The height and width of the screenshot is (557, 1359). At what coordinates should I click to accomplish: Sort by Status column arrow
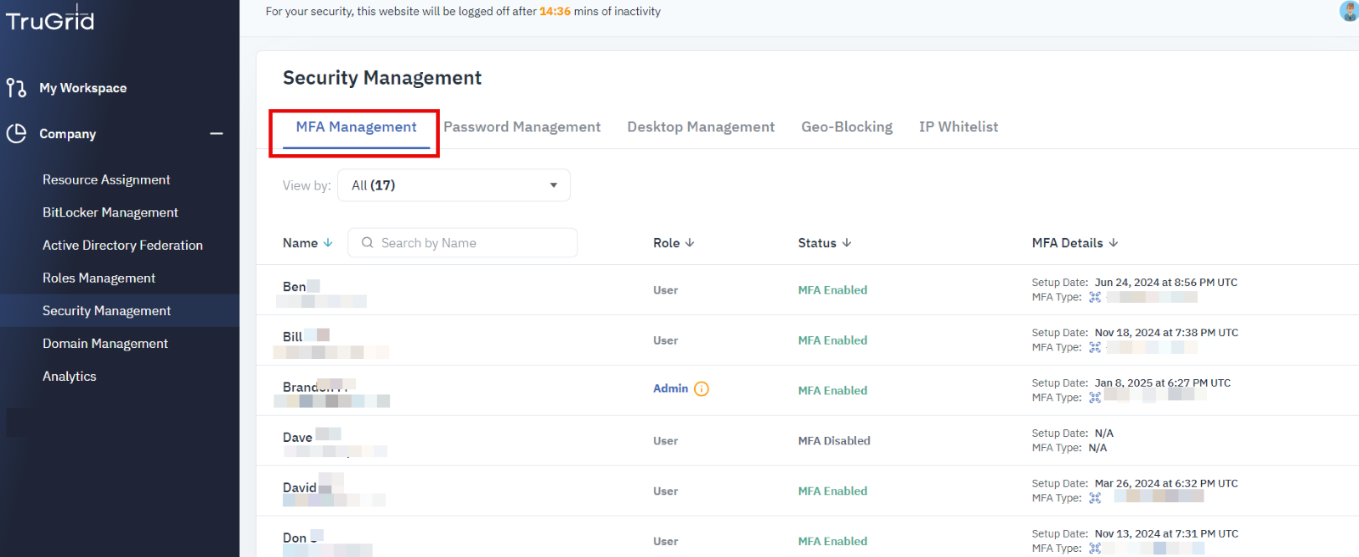846,243
